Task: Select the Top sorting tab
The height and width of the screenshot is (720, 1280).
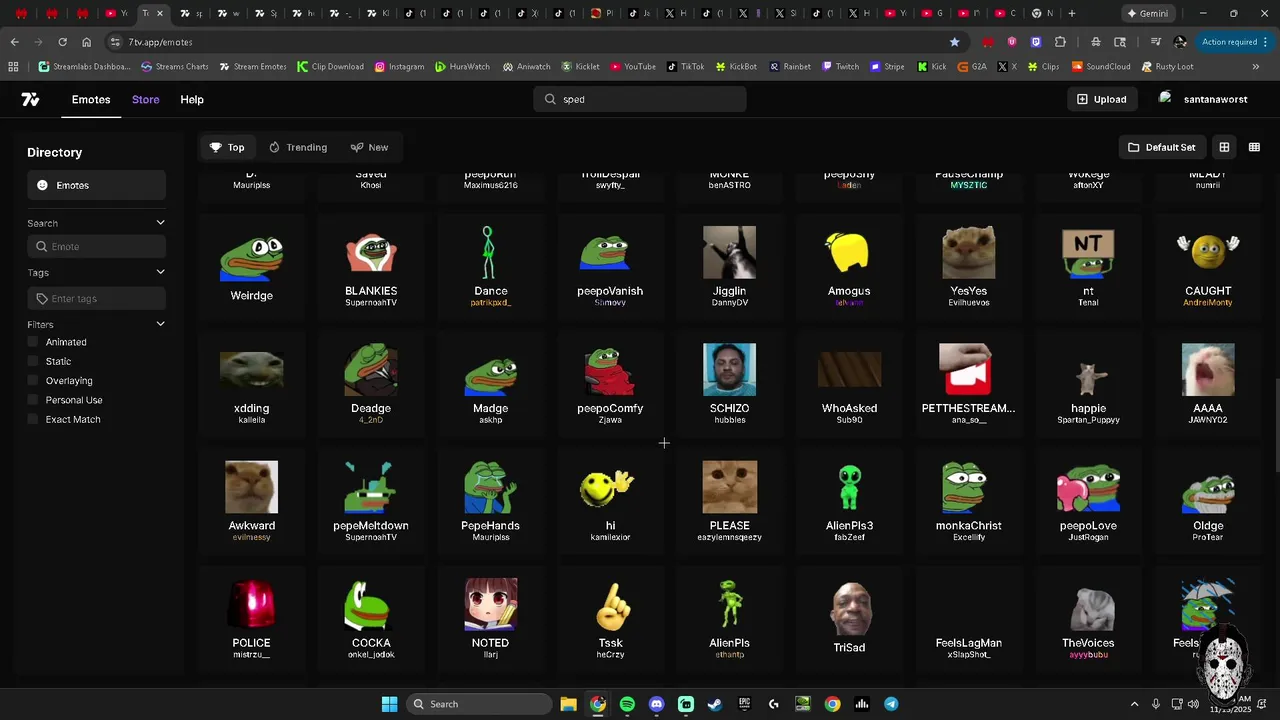Action: (227, 147)
